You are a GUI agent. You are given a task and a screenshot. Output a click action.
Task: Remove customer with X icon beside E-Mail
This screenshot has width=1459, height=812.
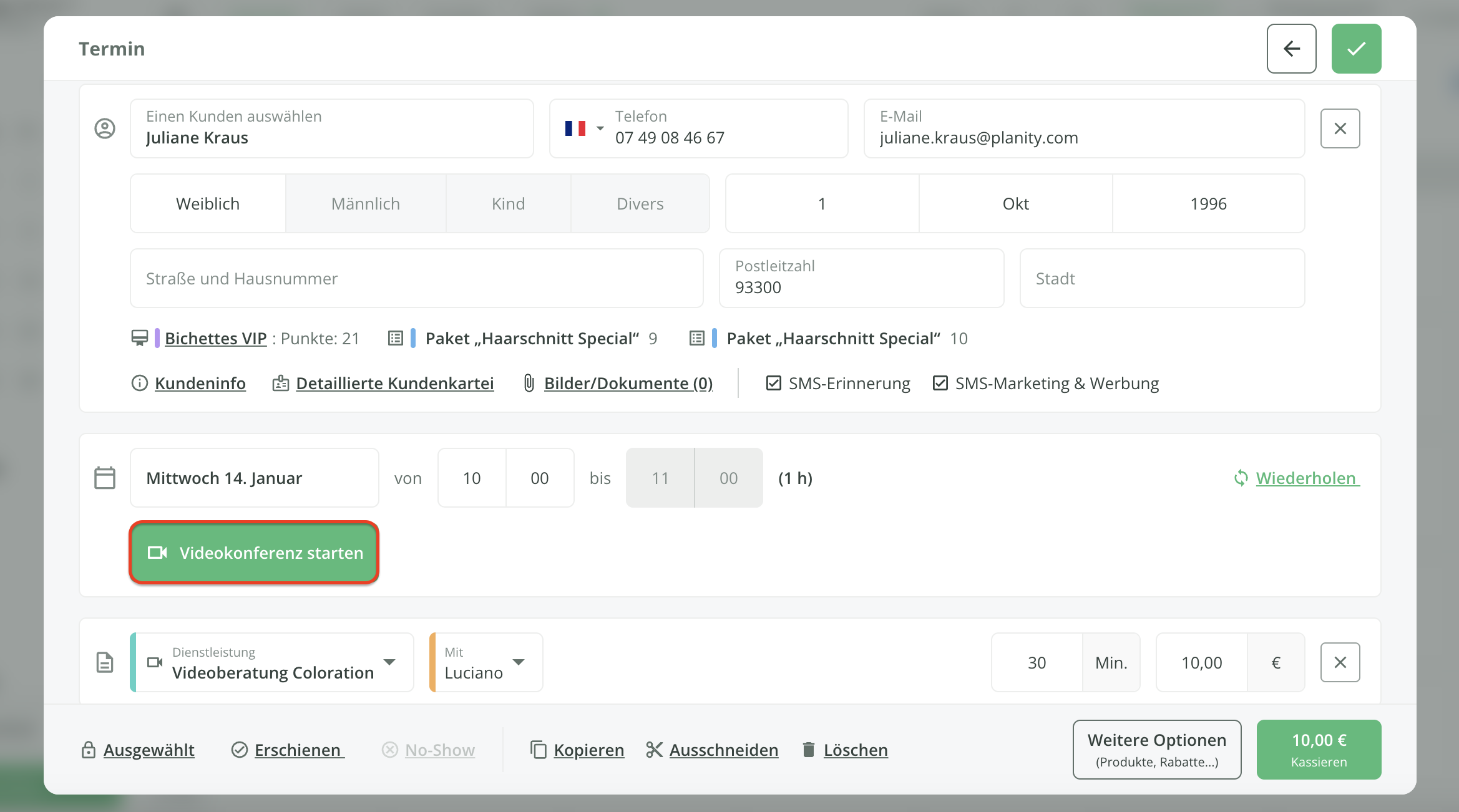(1340, 128)
